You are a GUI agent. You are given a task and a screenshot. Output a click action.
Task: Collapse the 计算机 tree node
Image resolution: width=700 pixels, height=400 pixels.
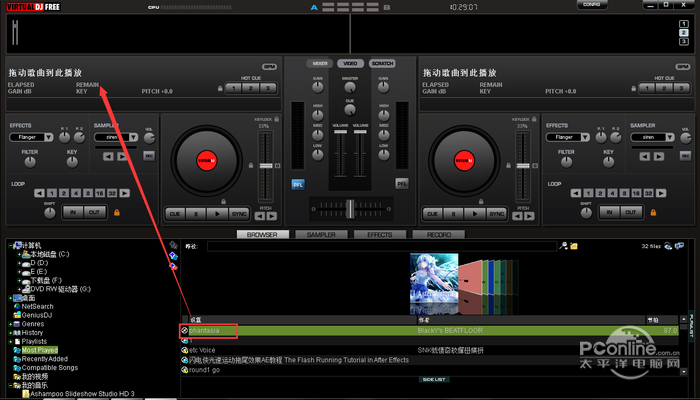tap(10, 246)
